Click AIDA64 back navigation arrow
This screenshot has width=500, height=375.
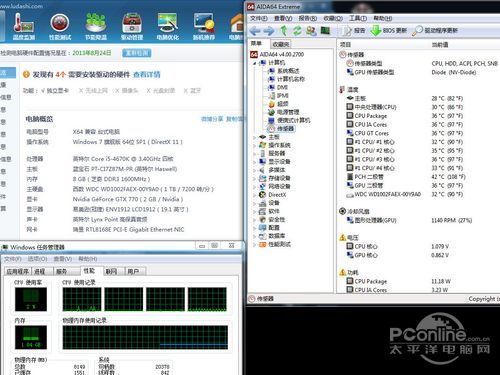coord(255,31)
